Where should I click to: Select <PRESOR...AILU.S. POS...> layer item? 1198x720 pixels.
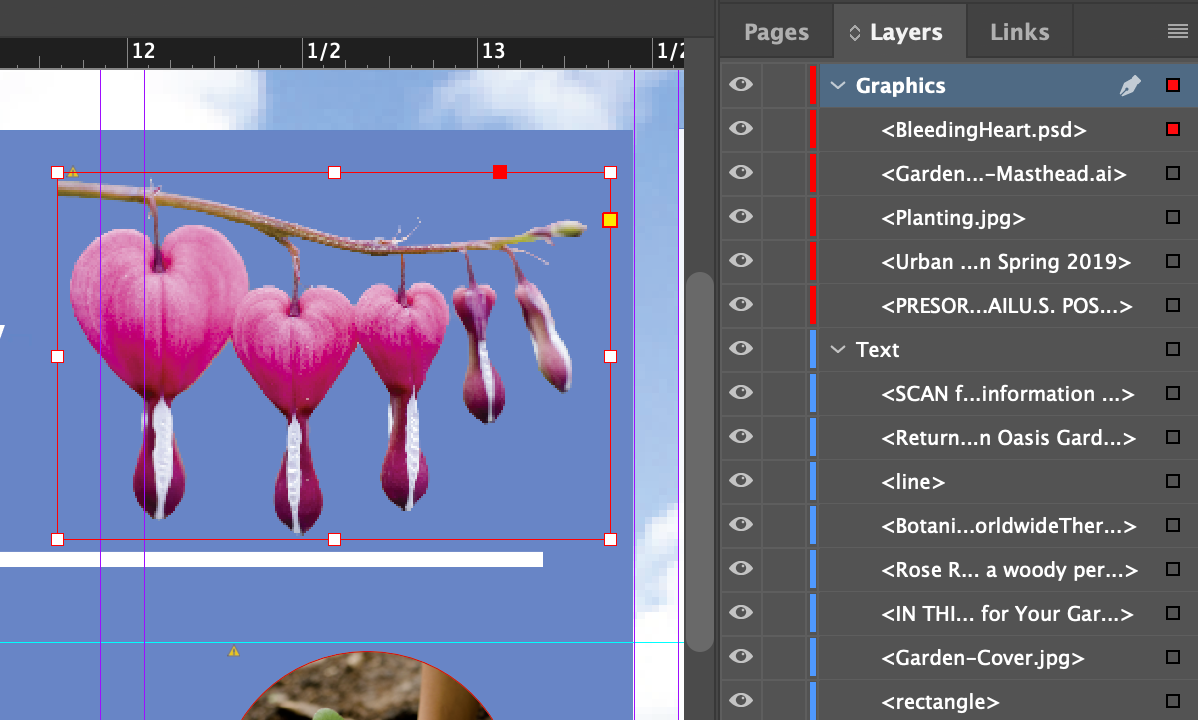1006,306
